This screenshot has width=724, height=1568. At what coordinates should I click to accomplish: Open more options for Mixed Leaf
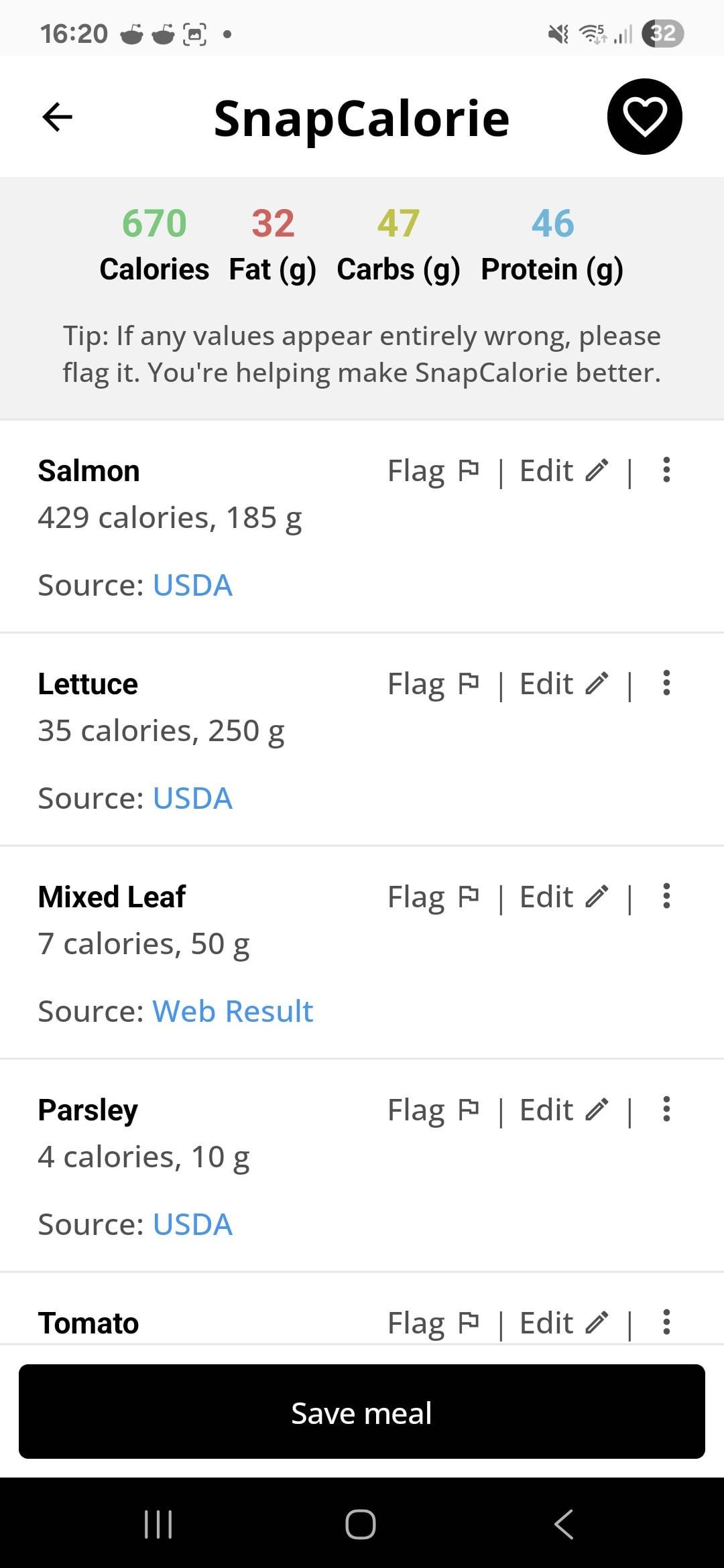[x=666, y=897]
